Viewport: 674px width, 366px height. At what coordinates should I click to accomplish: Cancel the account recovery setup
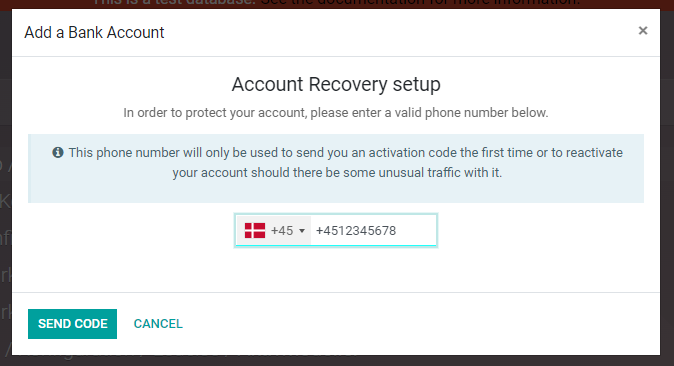[x=158, y=324]
